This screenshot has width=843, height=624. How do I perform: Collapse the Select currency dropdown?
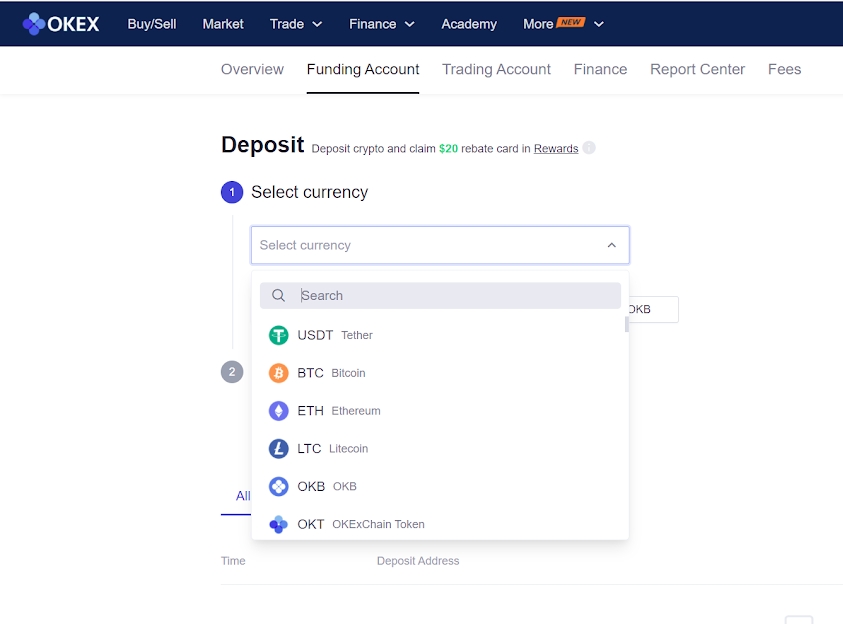pyautogui.click(x=611, y=244)
